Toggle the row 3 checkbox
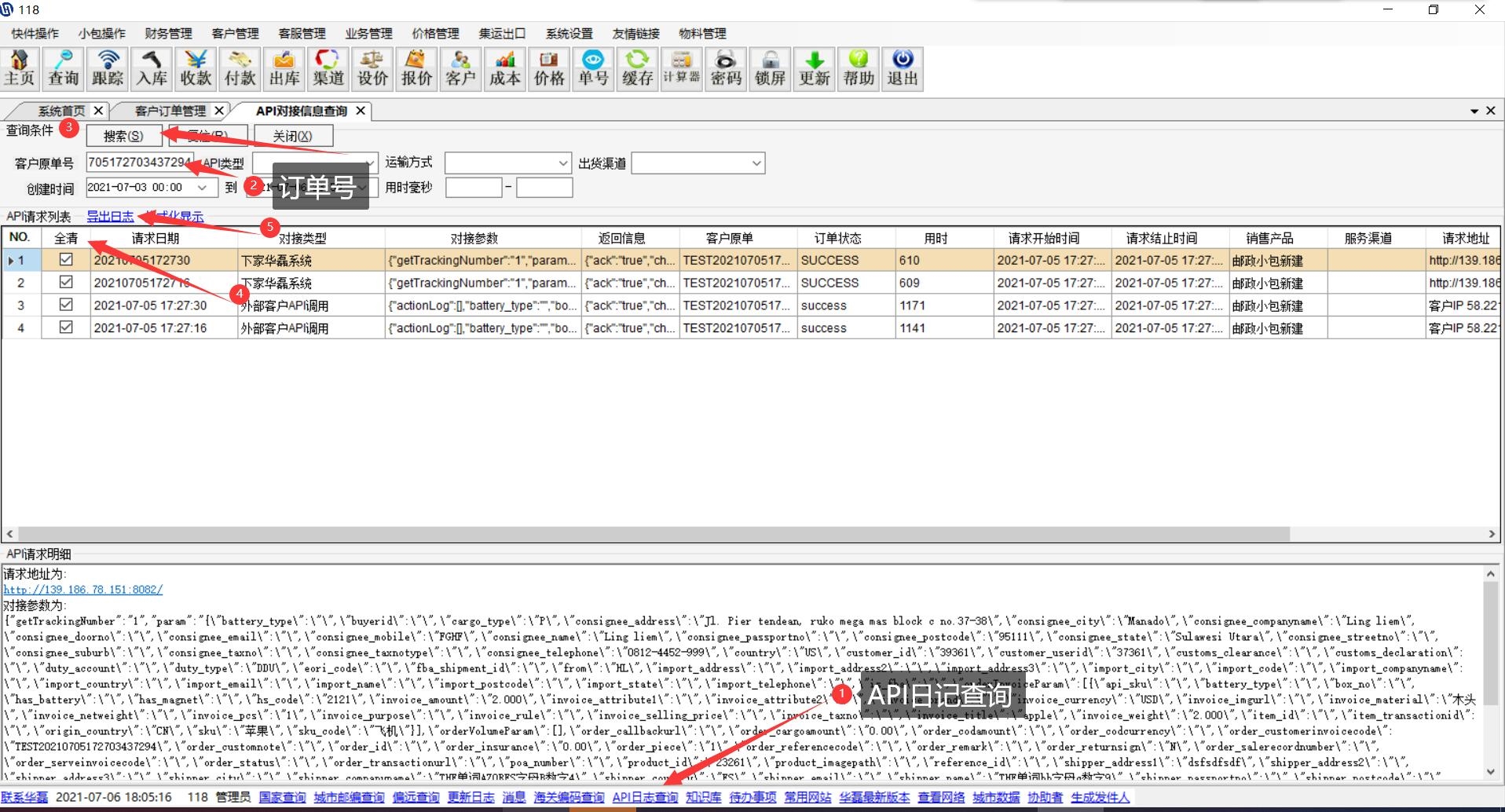The height and width of the screenshot is (812, 1505). coord(66,305)
